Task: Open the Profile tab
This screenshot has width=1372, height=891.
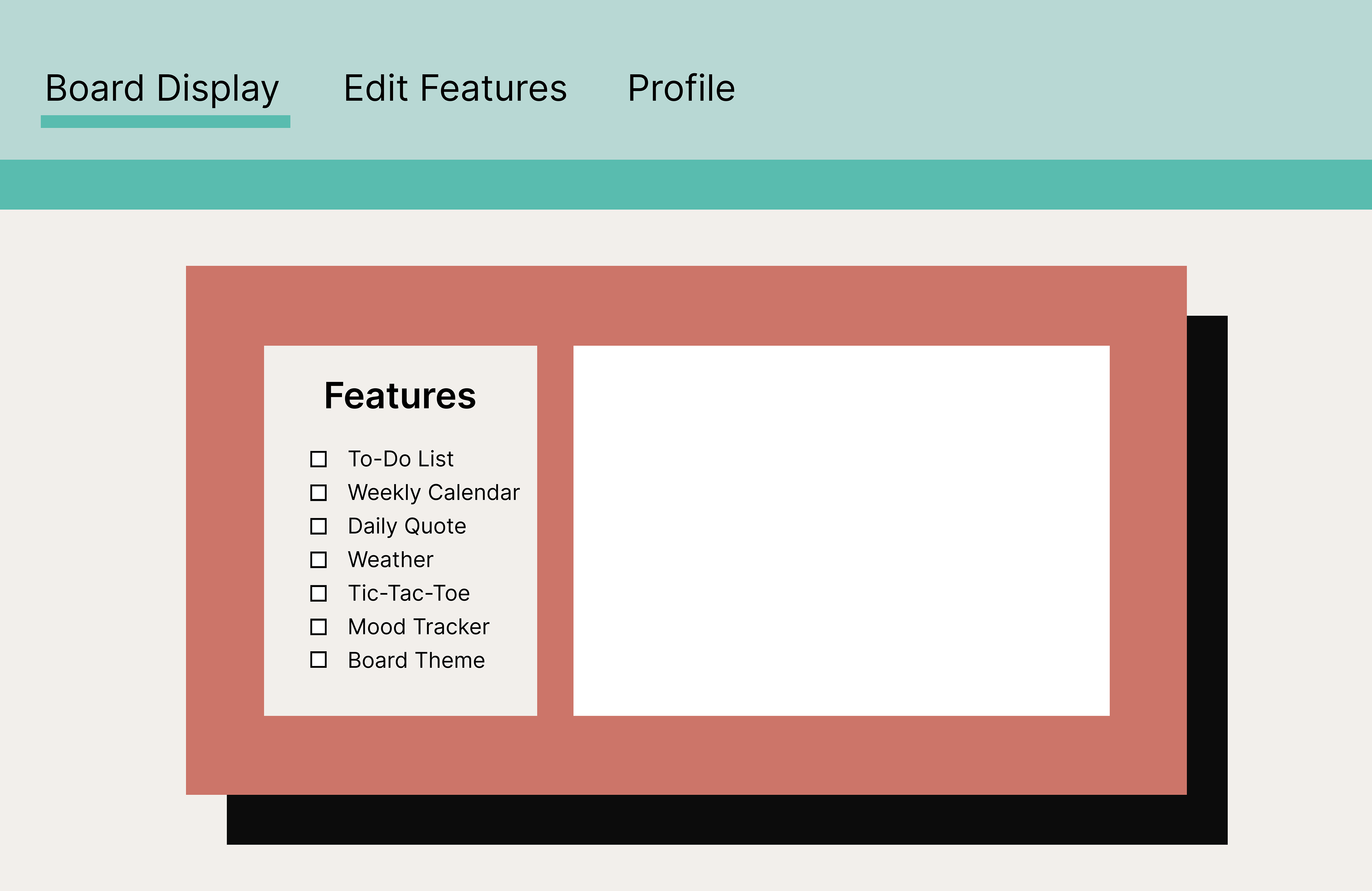Action: (x=681, y=88)
